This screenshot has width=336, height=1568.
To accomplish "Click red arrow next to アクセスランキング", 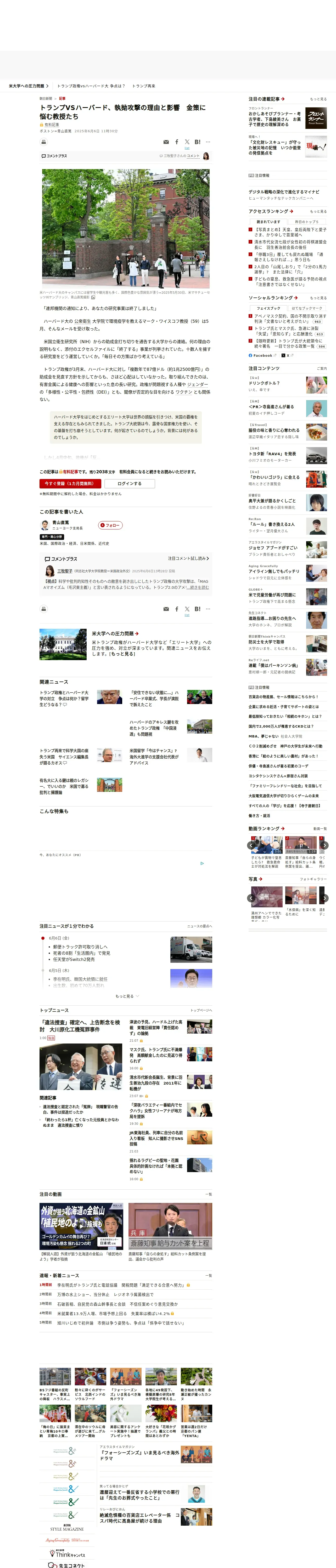I will click(x=292, y=211).
